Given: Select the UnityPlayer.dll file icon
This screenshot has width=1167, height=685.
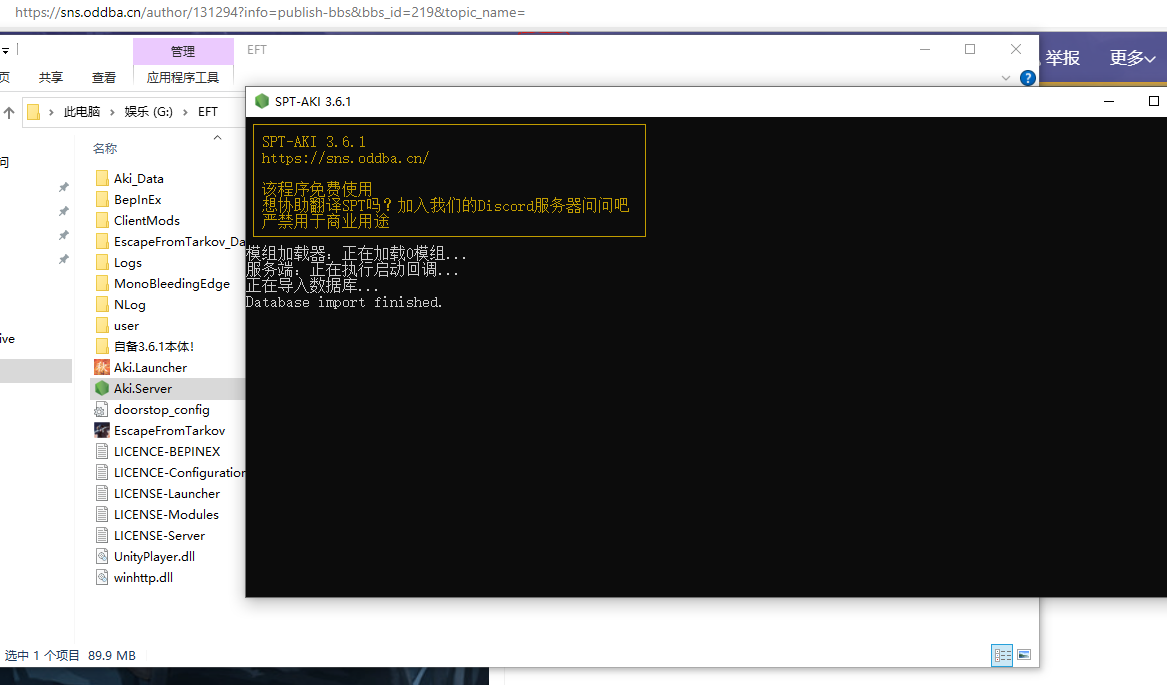Looking at the screenshot, I should click(x=101, y=556).
